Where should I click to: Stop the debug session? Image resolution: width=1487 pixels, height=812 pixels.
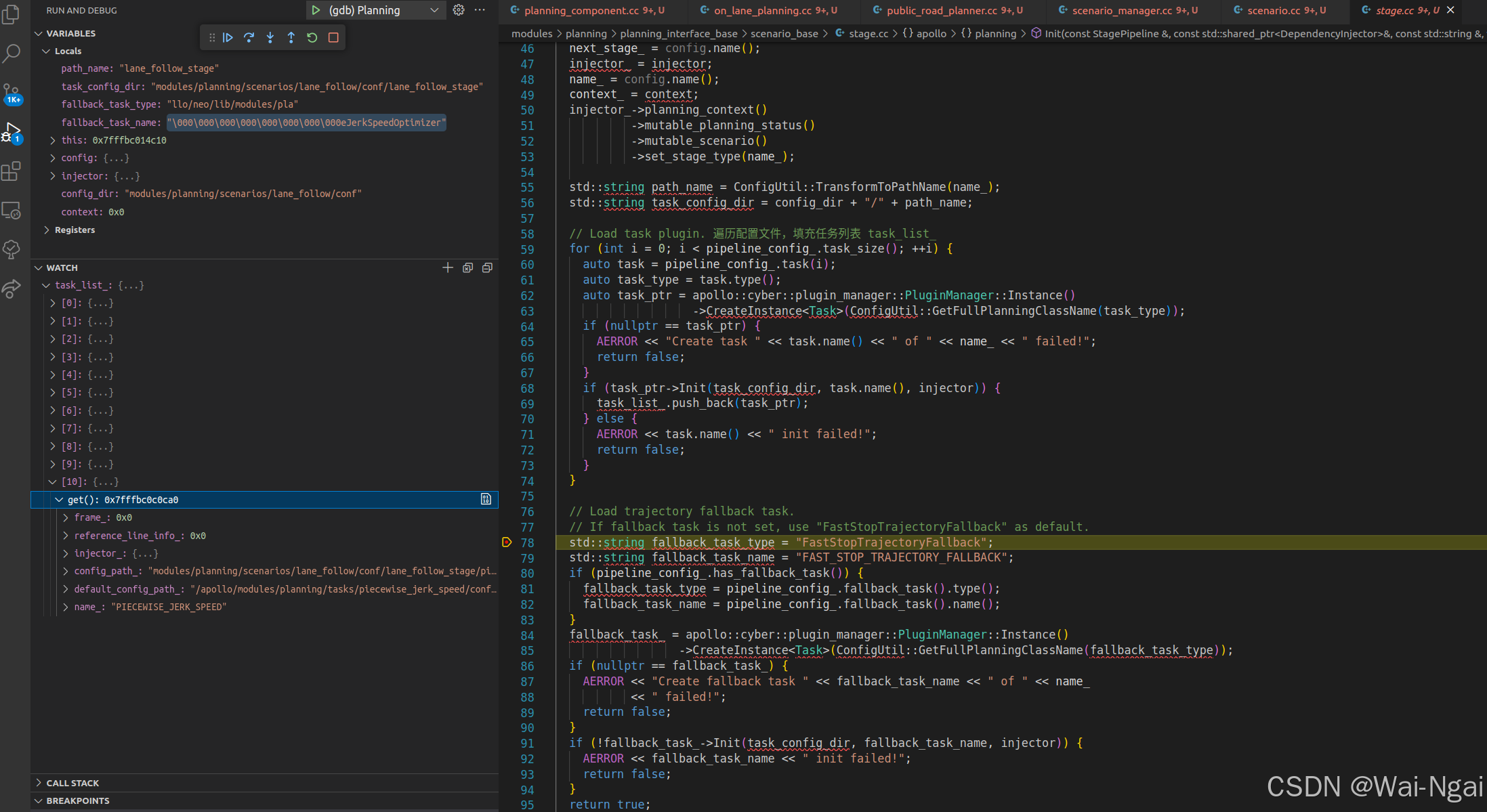pyautogui.click(x=333, y=37)
